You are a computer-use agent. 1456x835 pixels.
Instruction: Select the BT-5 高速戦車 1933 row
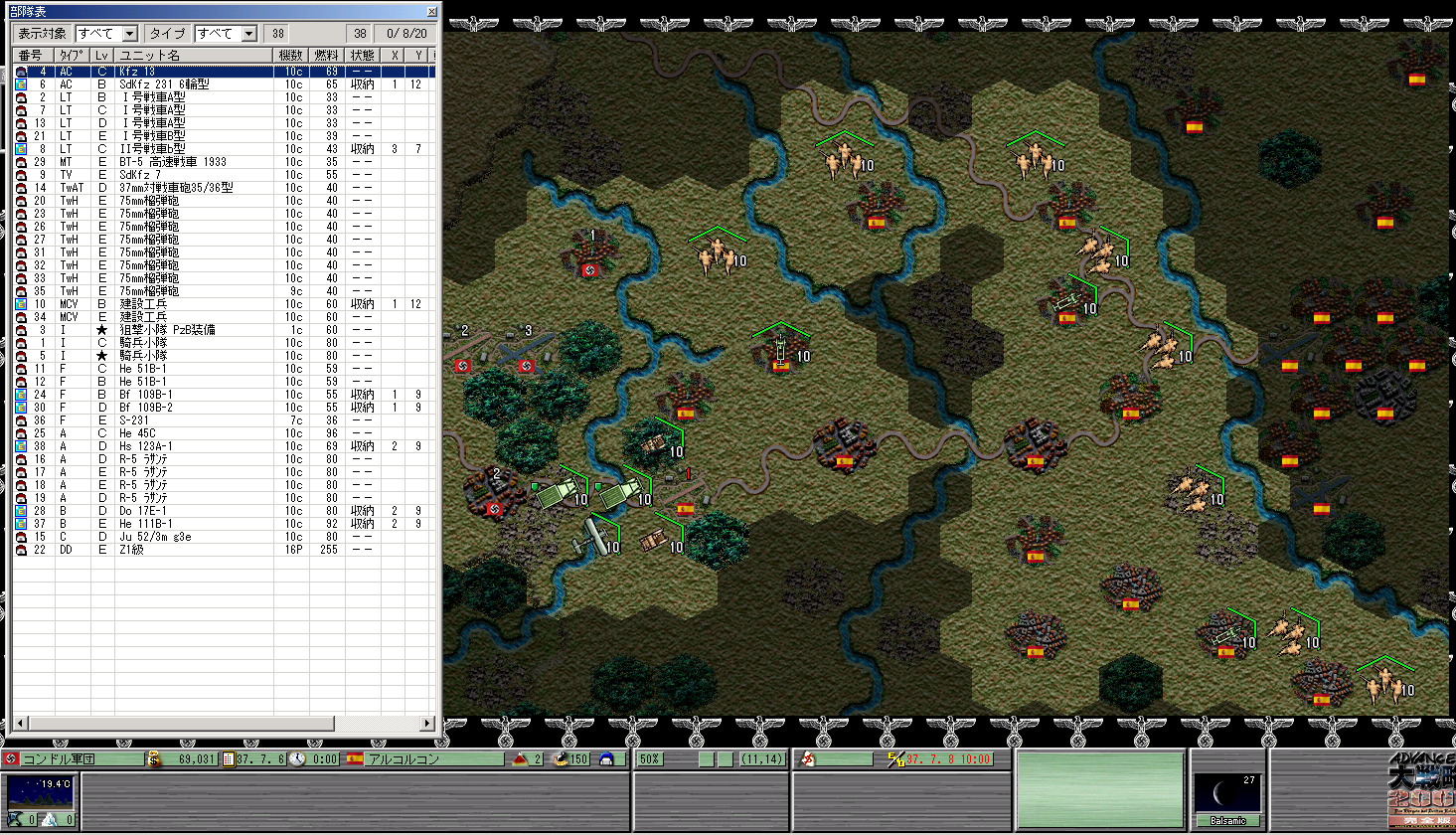pyautogui.click(x=224, y=162)
